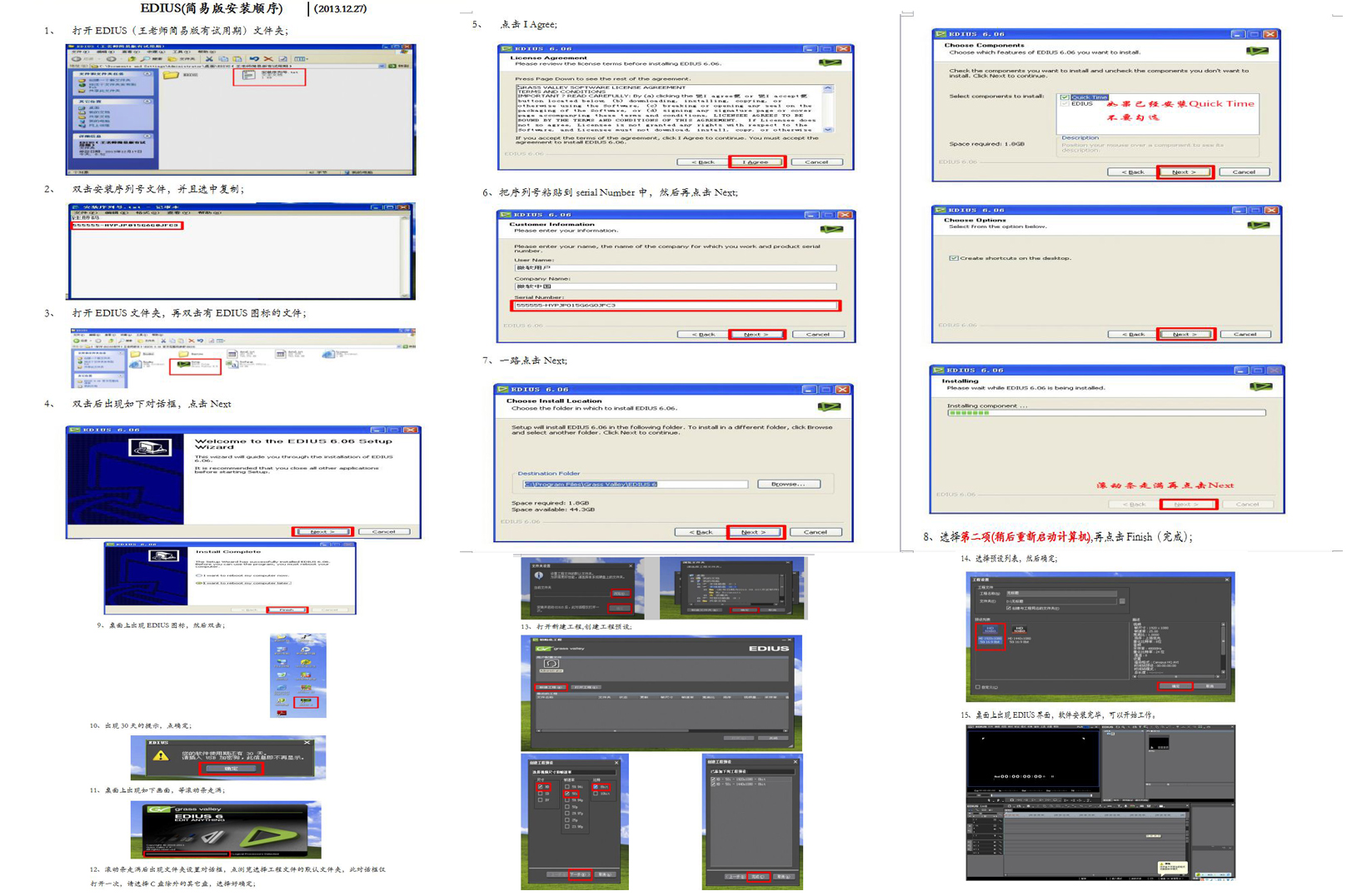Click the license text scroll-up arrow
This screenshot has height=896, width=1352.
828,88
